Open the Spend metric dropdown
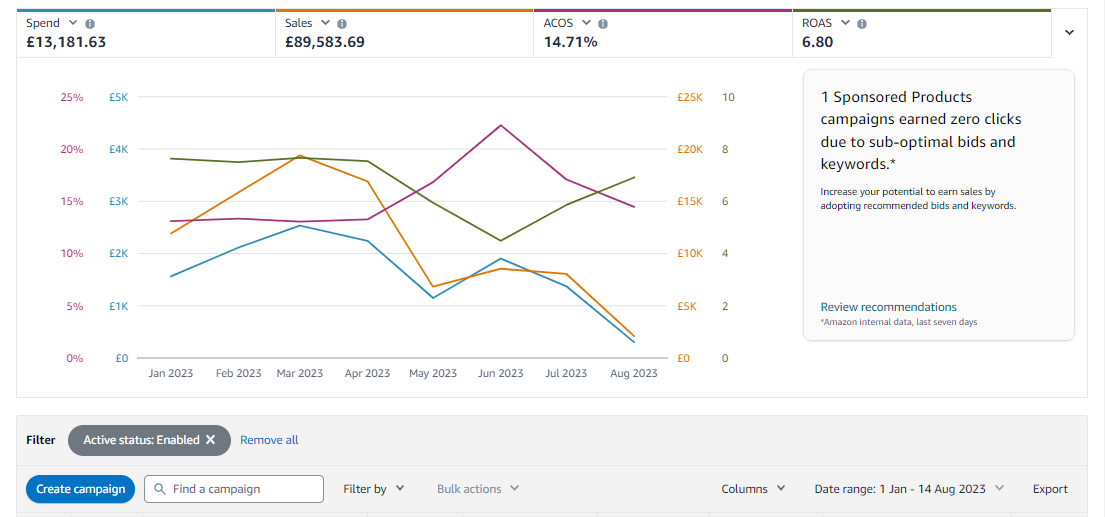This screenshot has height=517, width=1105. coord(74,23)
